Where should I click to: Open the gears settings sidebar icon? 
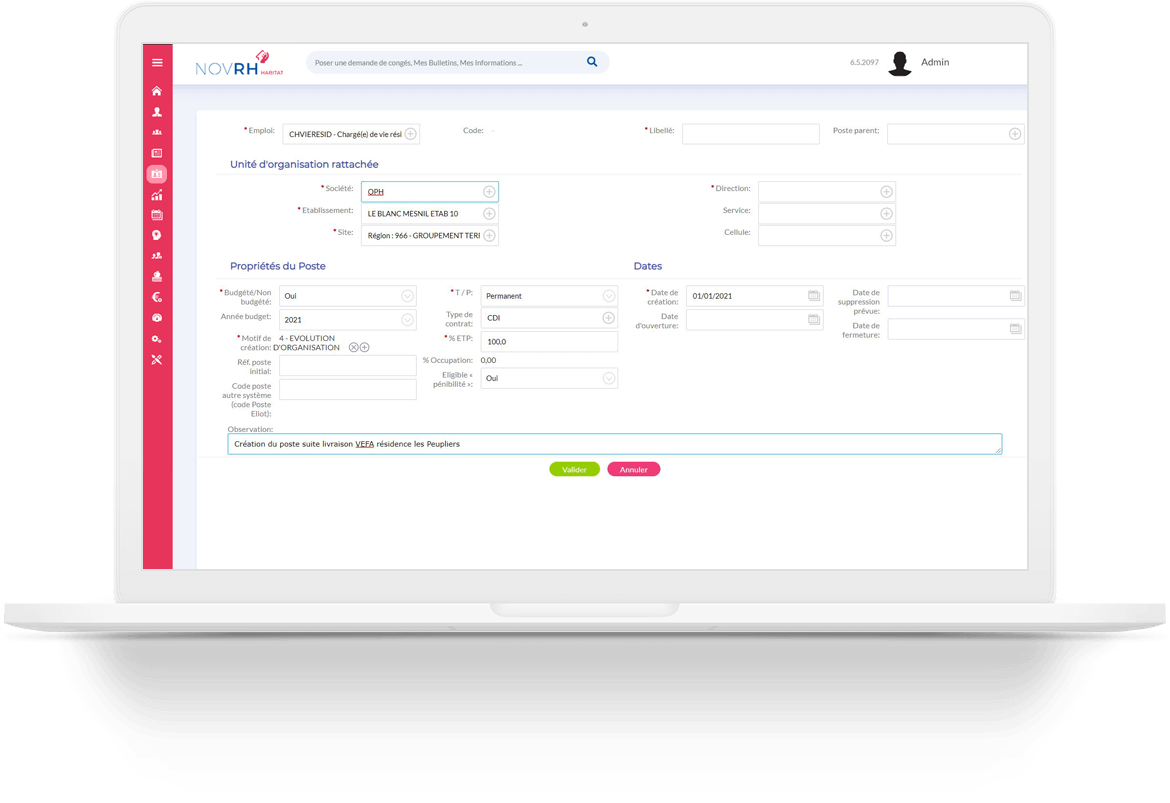coord(157,339)
